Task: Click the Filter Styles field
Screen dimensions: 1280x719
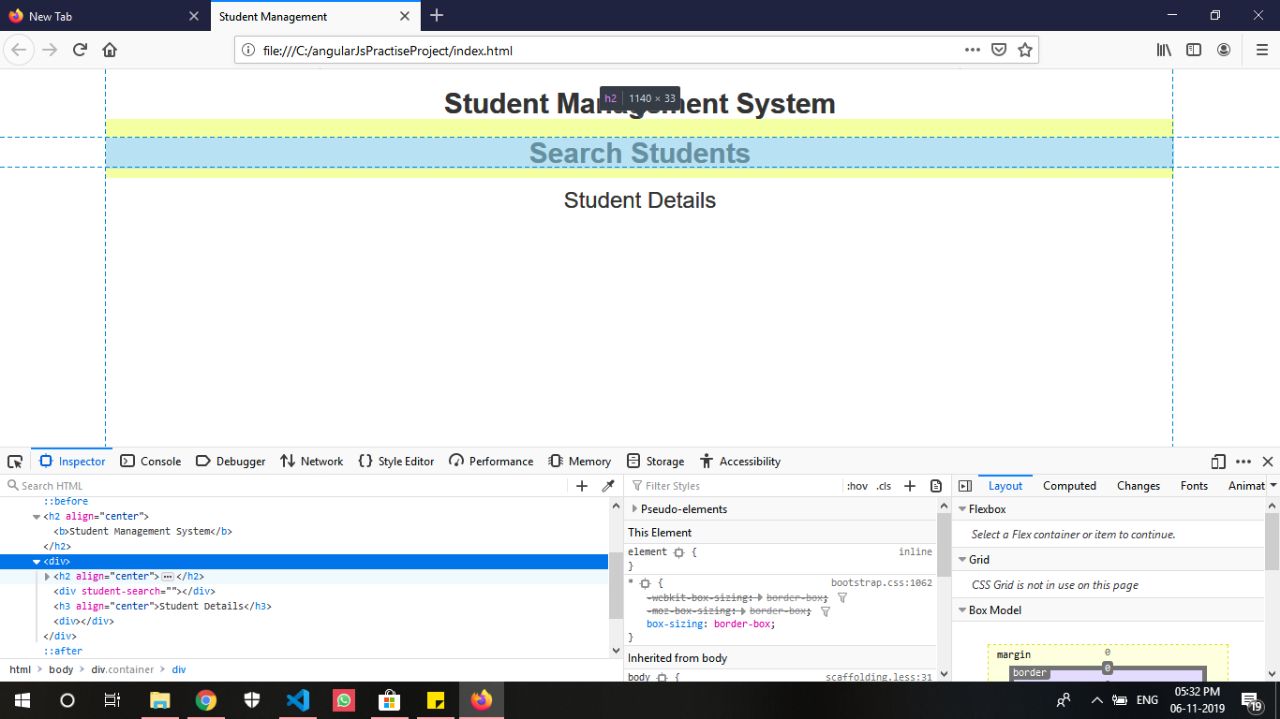Action: (x=735, y=486)
